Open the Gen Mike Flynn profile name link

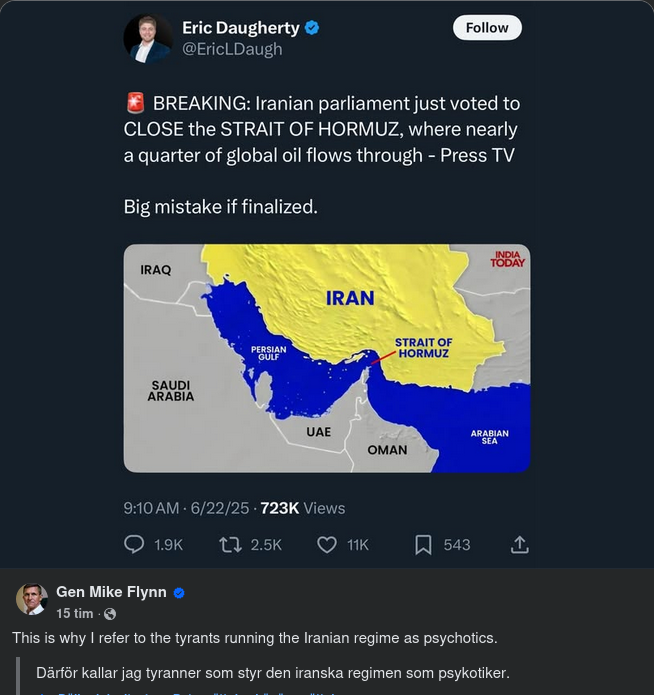[111, 592]
